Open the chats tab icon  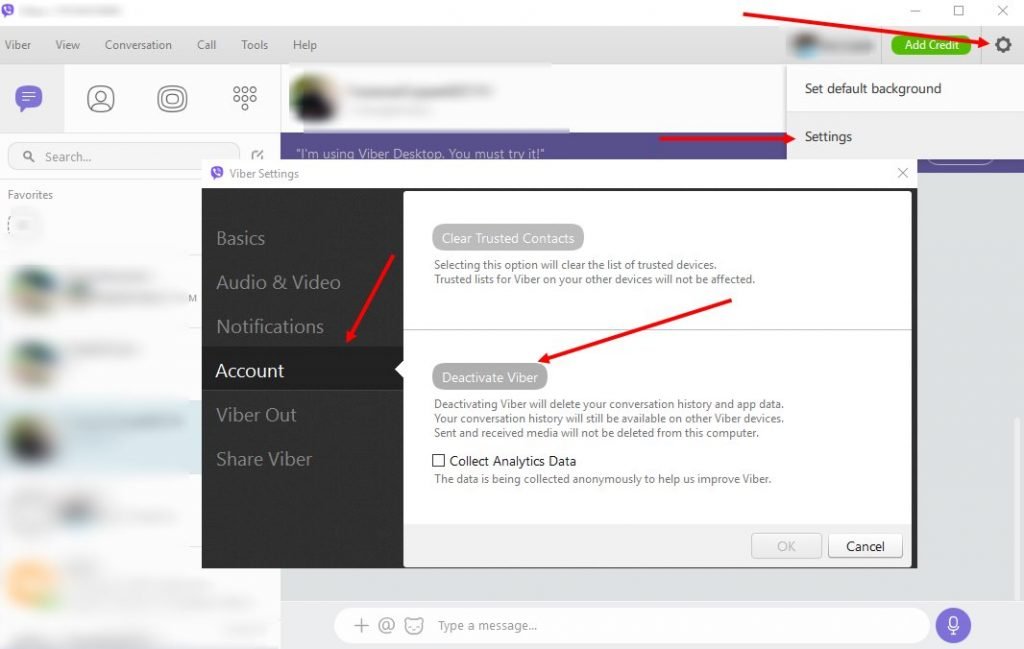[29, 98]
